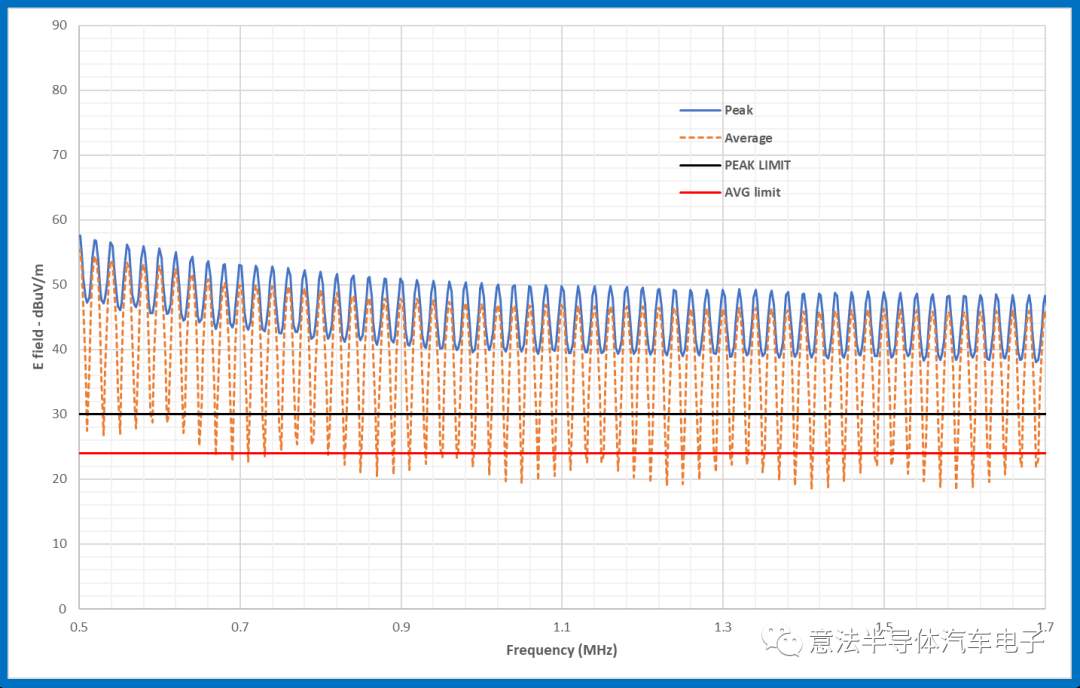Image resolution: width=1080 pixels, height=688 pixels.
Task: Click the 0.5 tick label on frequency axis
Action: (79, 626)
